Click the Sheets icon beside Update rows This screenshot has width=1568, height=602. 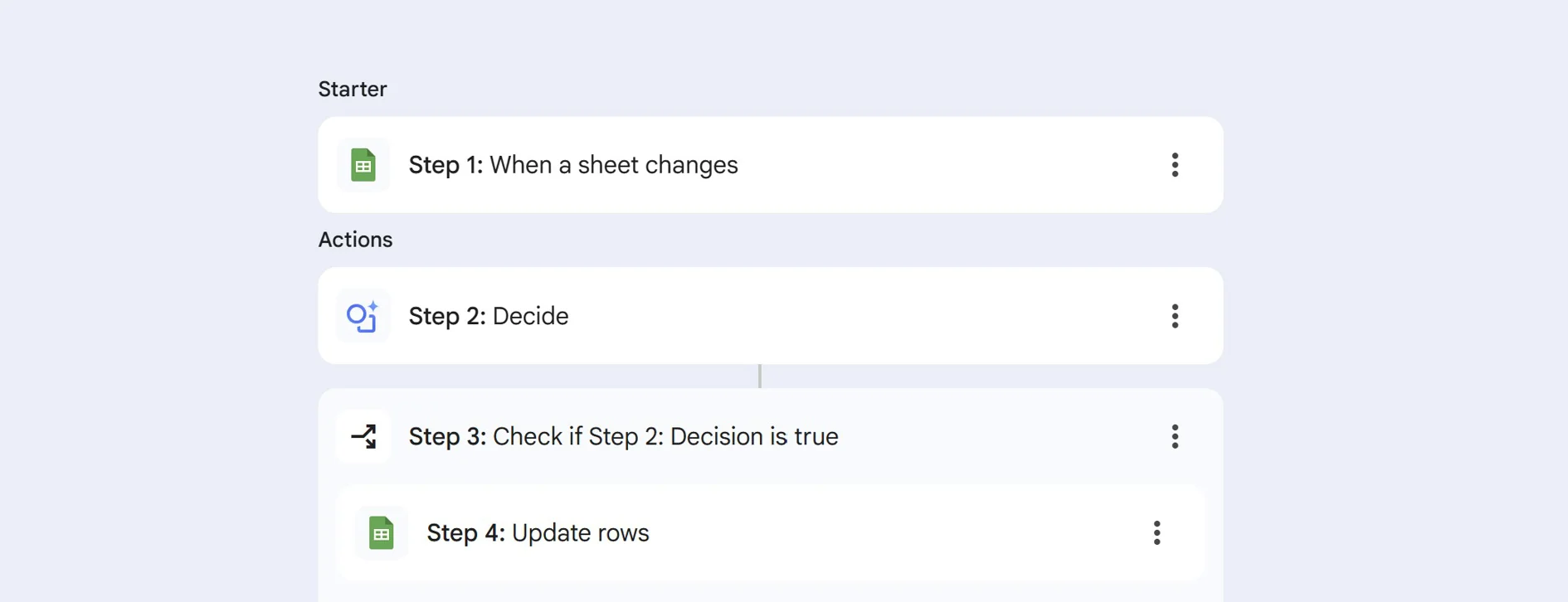(381, 533)
